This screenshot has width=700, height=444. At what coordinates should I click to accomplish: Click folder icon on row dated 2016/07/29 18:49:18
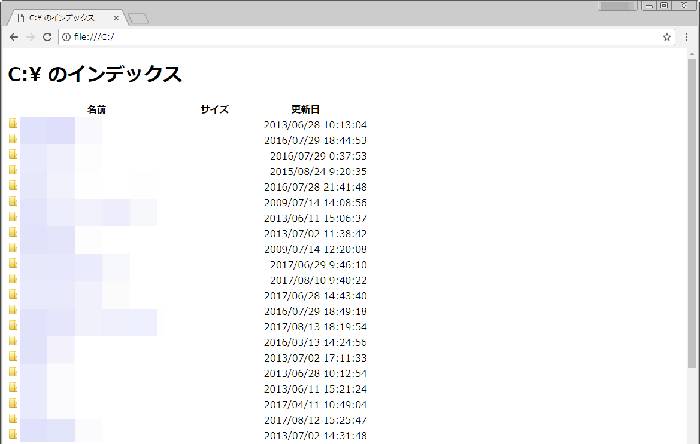coord(13,310)
